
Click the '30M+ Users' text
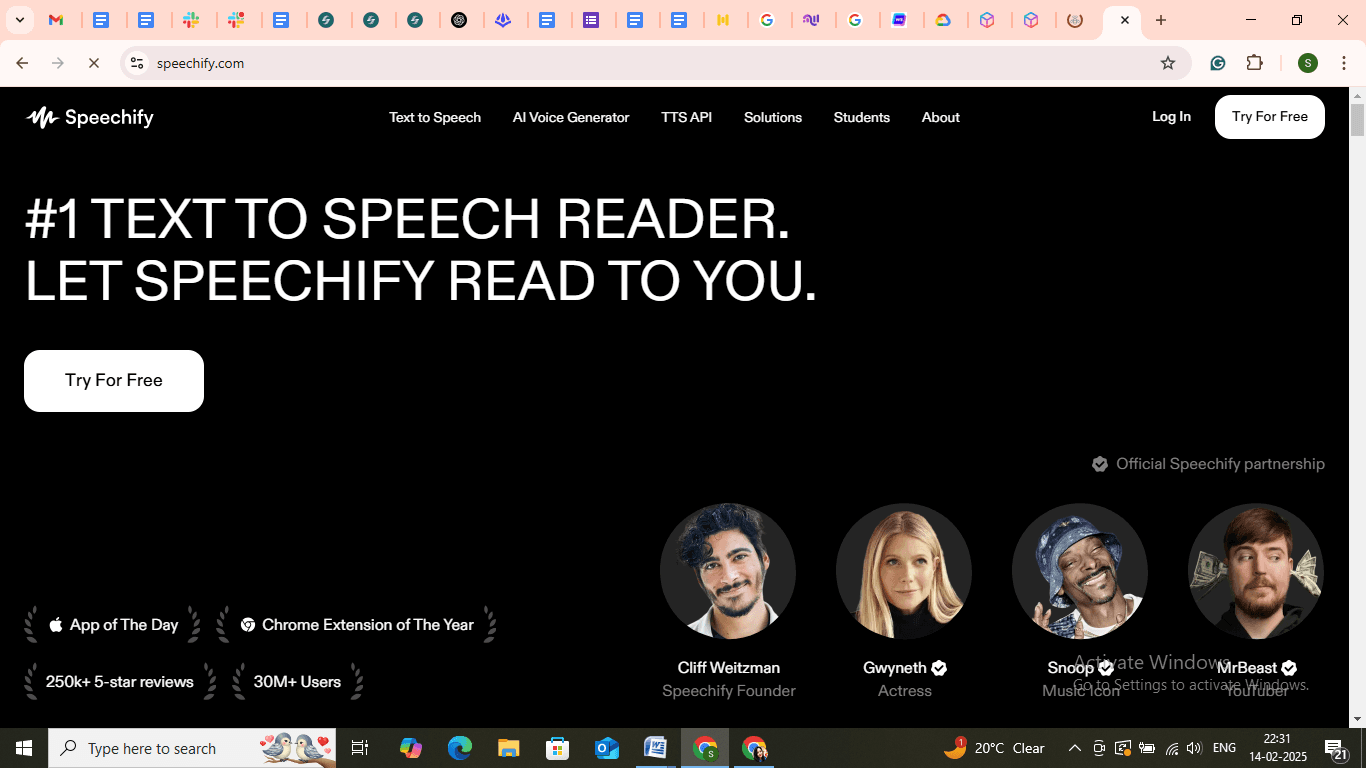pos(297,682)
